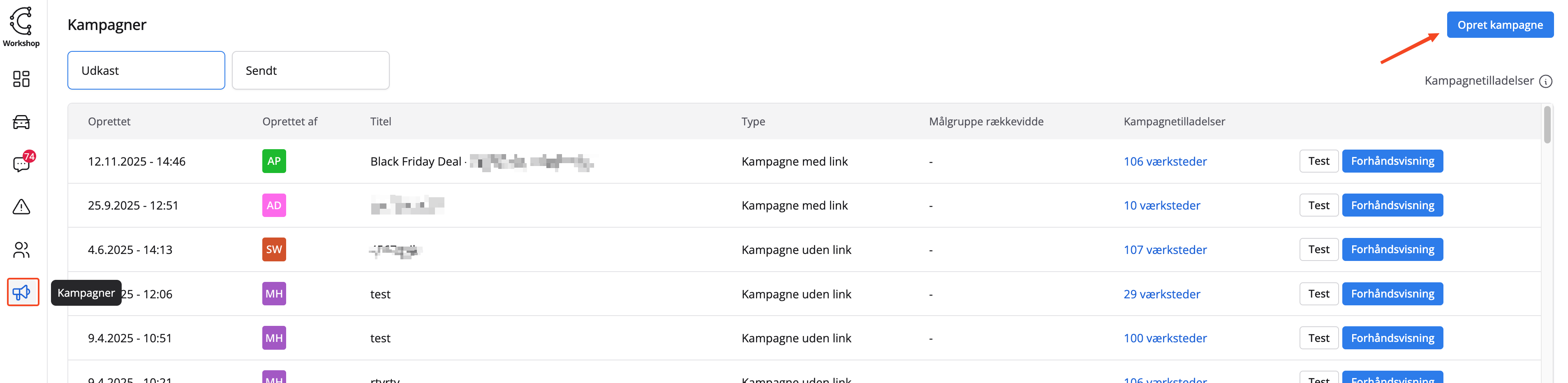Screen dimensions: 1568x383
Task: Click the table's vertical scrollbar
Action: click(x=1547, y=125)
